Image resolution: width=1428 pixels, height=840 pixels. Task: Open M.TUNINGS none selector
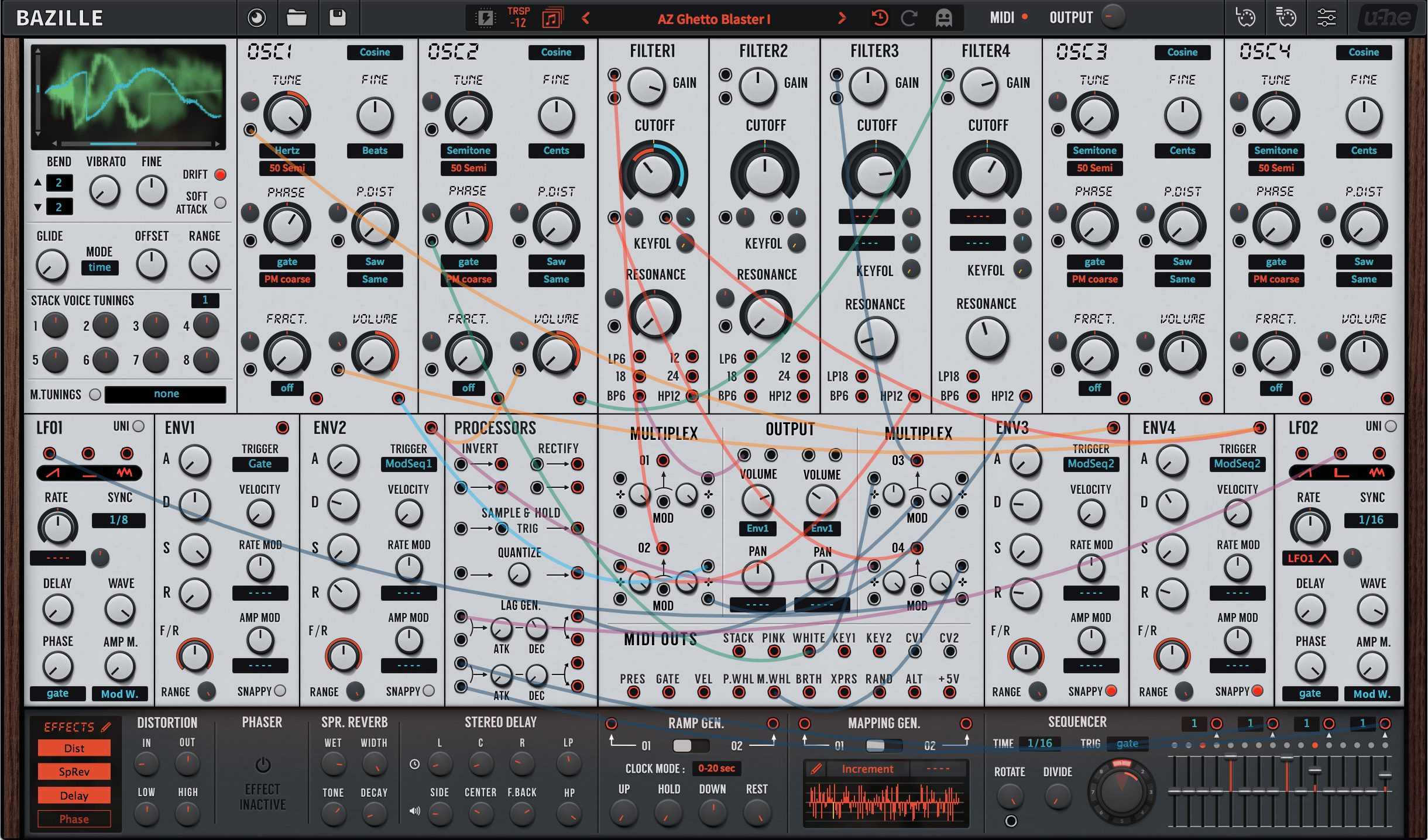pyautogui.click(x=166, y=394)
